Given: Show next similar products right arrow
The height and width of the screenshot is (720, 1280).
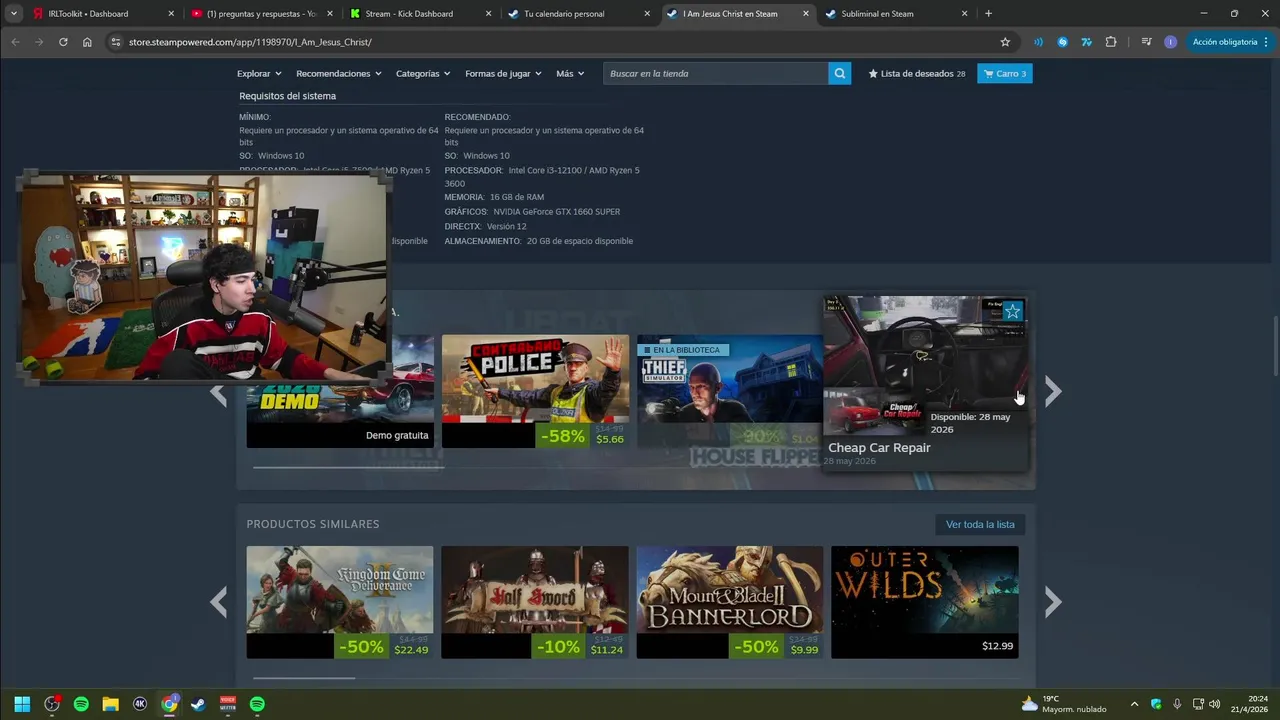Looking at the screenshot, I should [1052, 602].
